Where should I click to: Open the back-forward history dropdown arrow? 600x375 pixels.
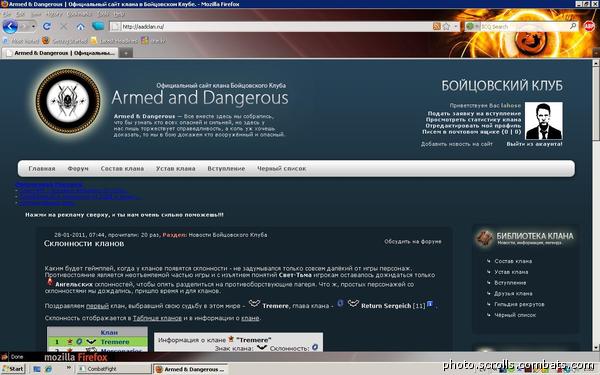pyautogui.click(x=34, y=26)
